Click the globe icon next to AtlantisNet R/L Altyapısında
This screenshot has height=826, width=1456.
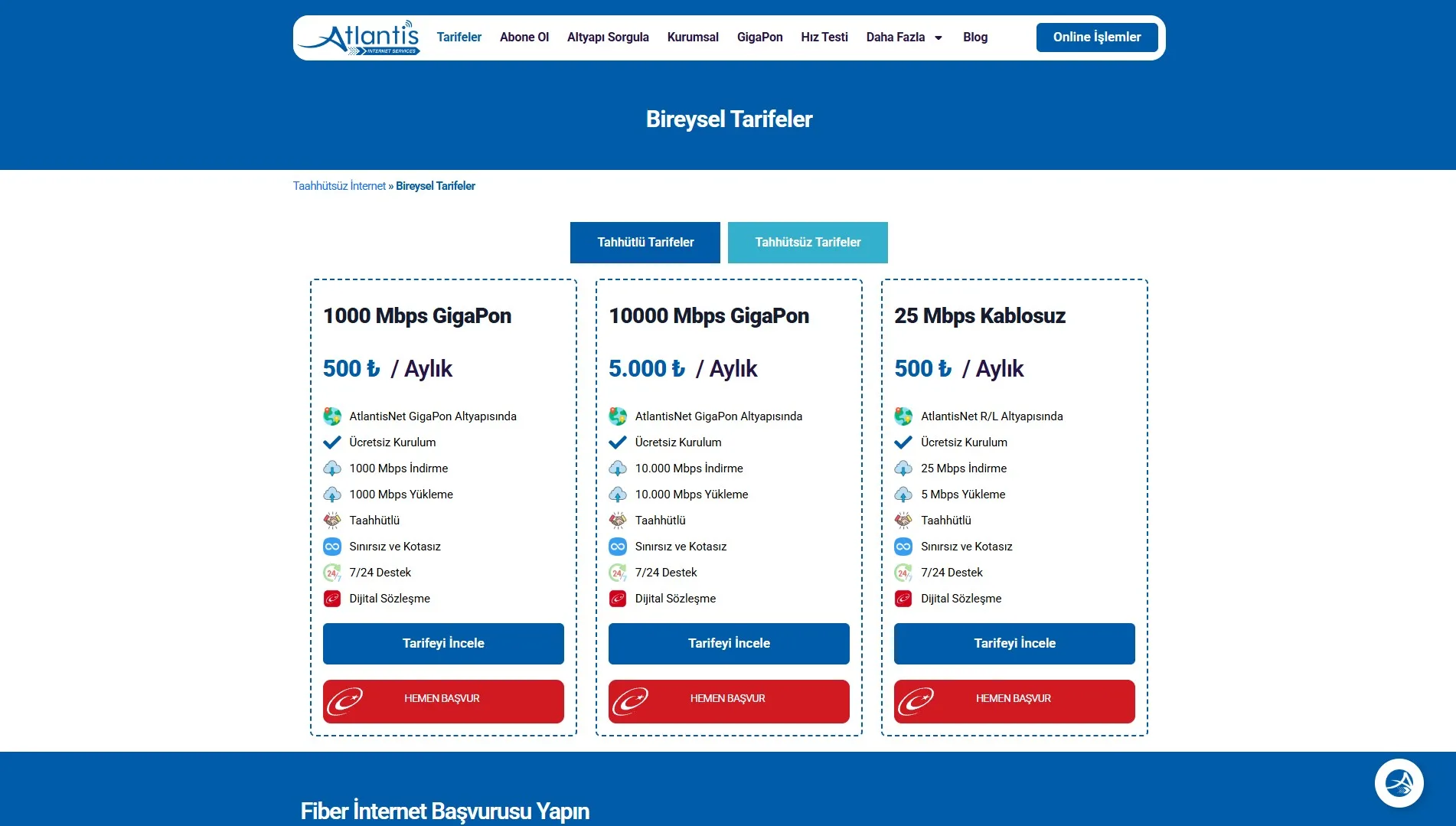pyautogui.click(x=903, y=416)
